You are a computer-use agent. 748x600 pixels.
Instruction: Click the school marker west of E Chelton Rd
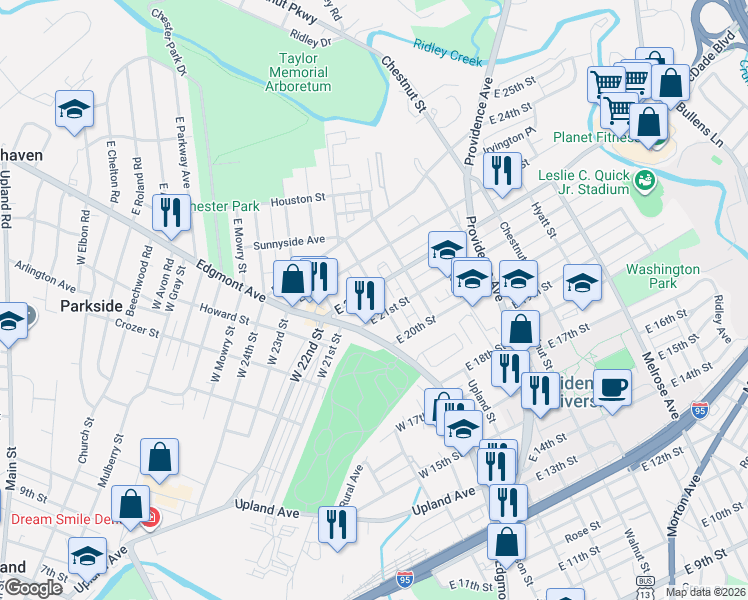74,112
